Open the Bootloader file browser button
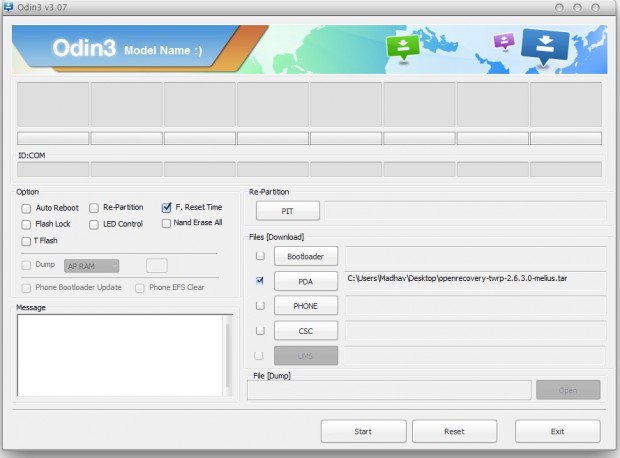Viewport: 620px width, 458px height. pyautogui.click(x=305, y=257)
